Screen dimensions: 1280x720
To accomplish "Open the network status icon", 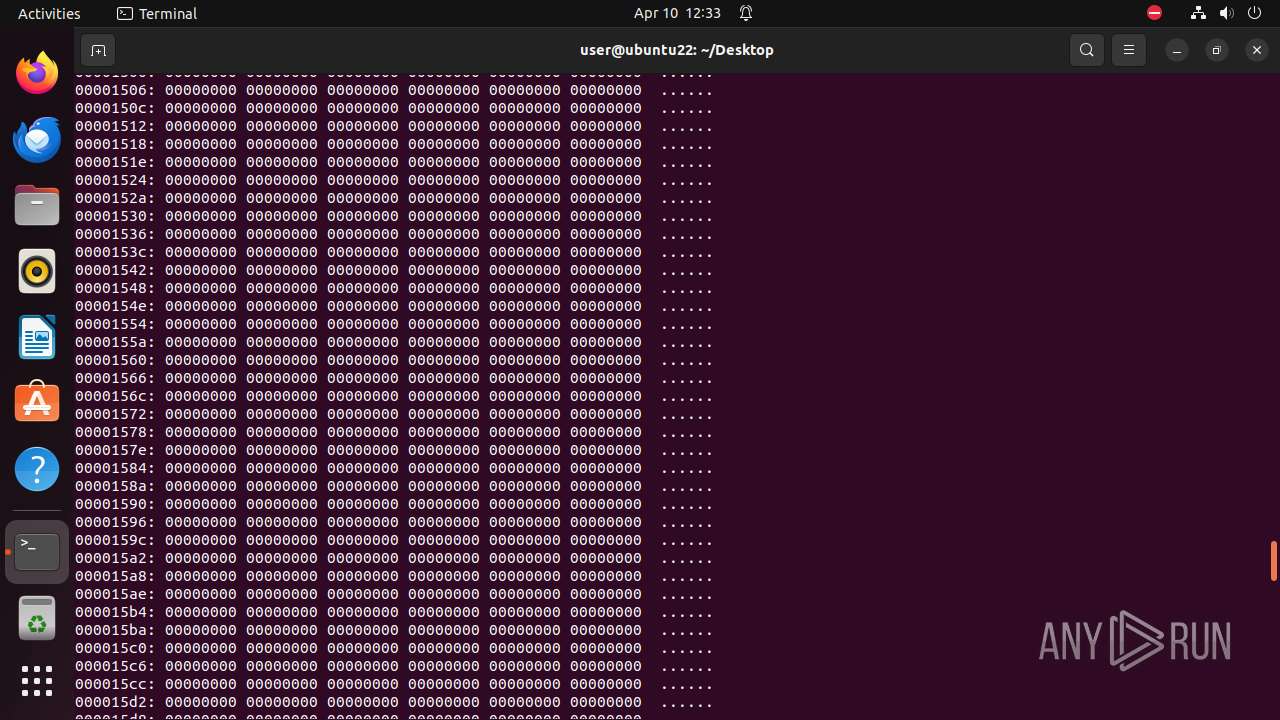I will [1198, 13].
